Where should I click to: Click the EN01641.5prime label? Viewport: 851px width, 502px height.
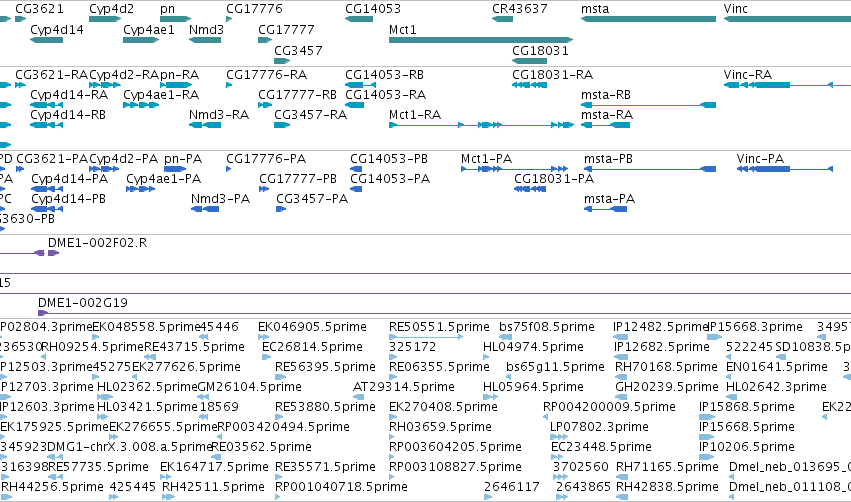[x=777, y=366]
